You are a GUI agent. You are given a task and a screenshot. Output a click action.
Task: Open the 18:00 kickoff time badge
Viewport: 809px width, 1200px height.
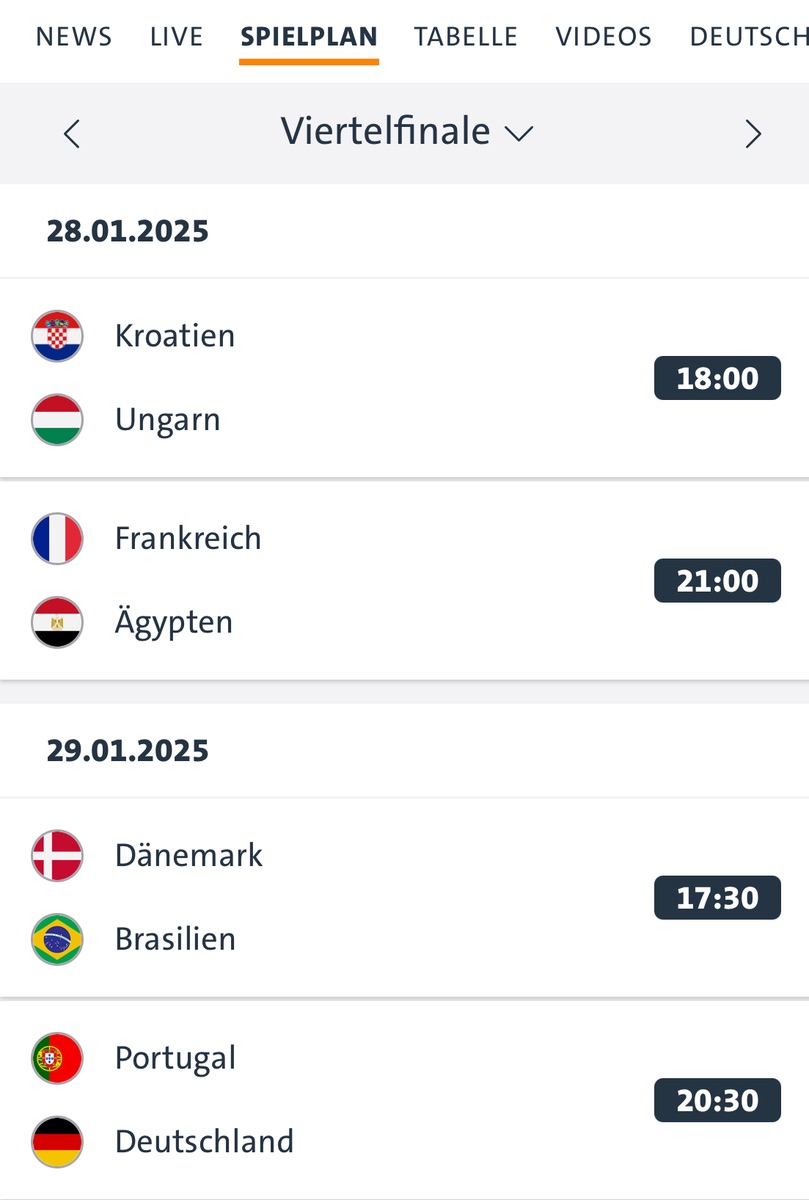tap(717, 379)
